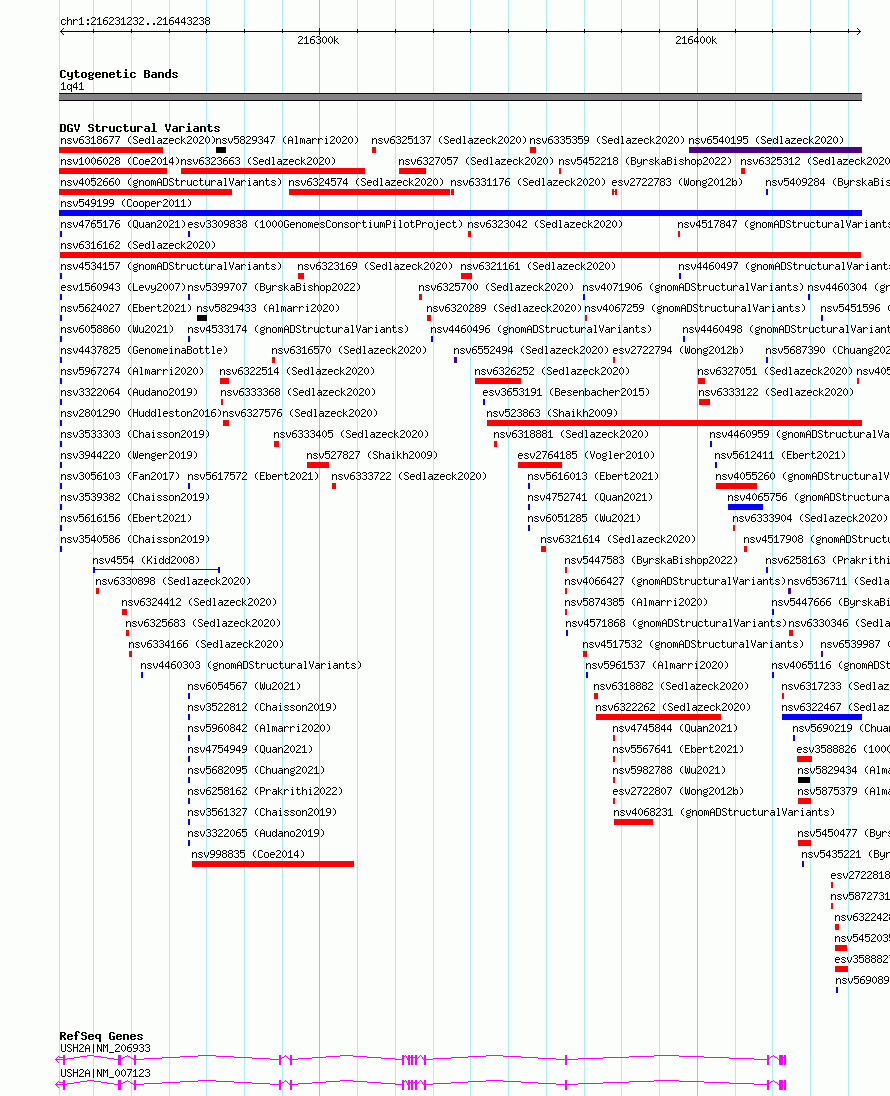Click the long red nsv6316162 variant bar
This screenshot has width=890, height=1096.
pyautogui.click(x=461, y=255)
